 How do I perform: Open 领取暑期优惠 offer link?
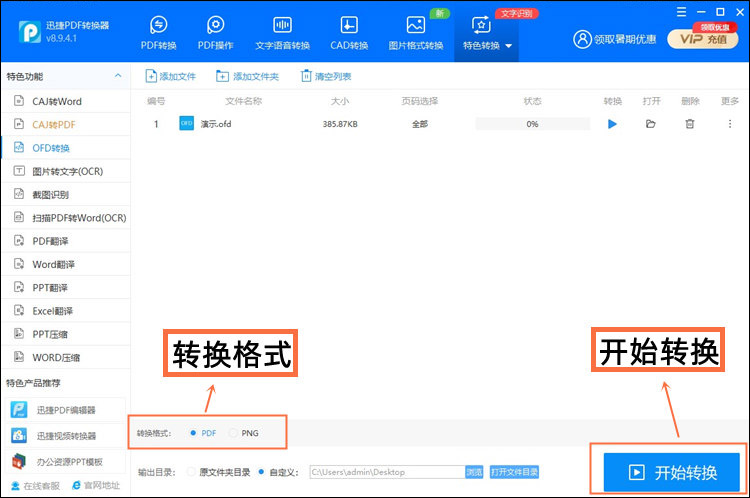625,39
